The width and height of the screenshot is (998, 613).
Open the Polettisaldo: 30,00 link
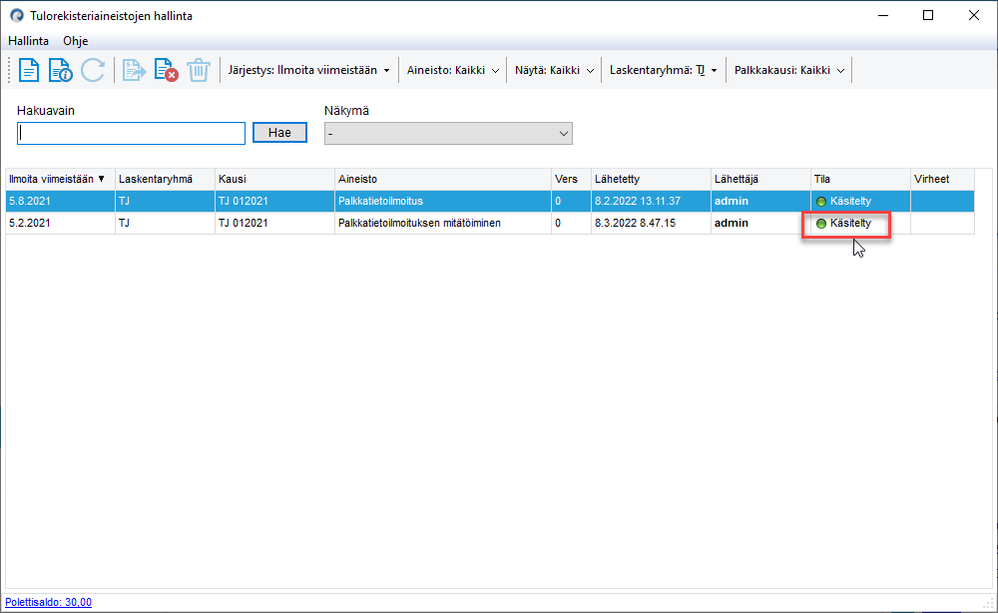(48, 602)
